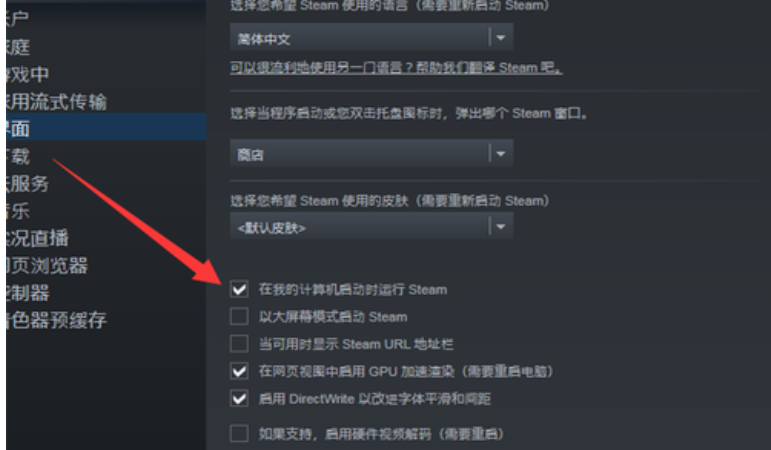Click arrow icon of 商店 dropdown
The height and width of the screenshot is (450, 771).
coord(501,153)
